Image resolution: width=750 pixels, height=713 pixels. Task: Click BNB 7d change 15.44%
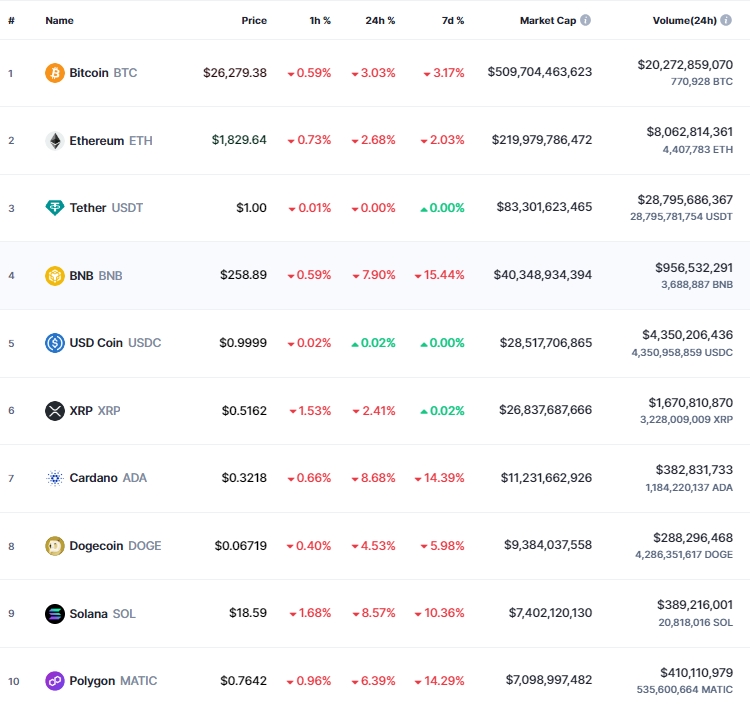(440, 275)
